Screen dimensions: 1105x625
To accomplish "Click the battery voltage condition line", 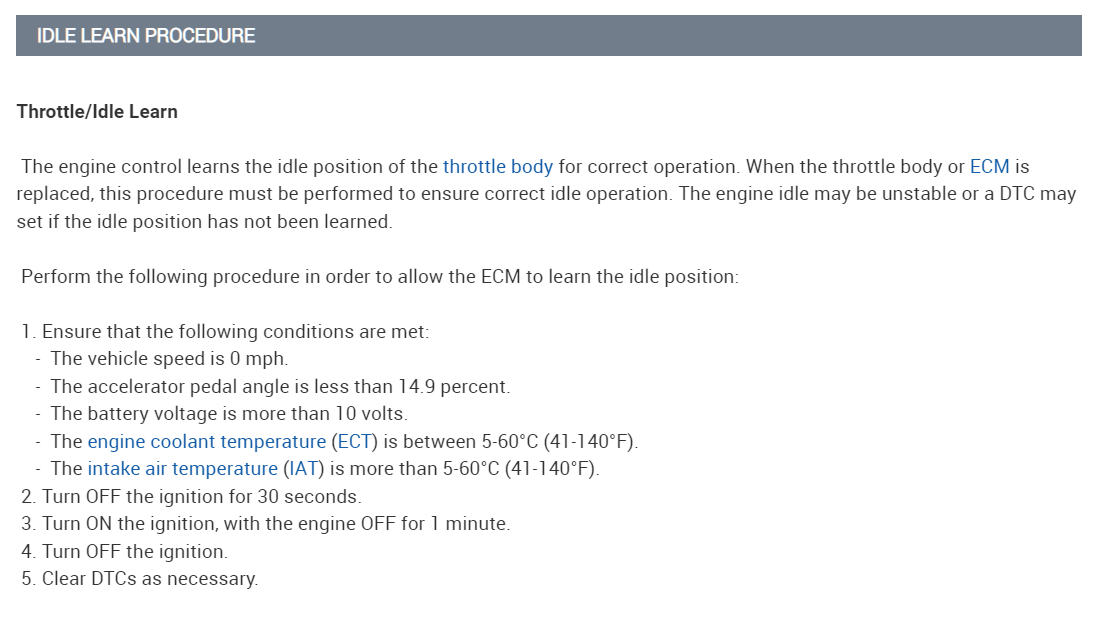I will (x=229, y=414).
